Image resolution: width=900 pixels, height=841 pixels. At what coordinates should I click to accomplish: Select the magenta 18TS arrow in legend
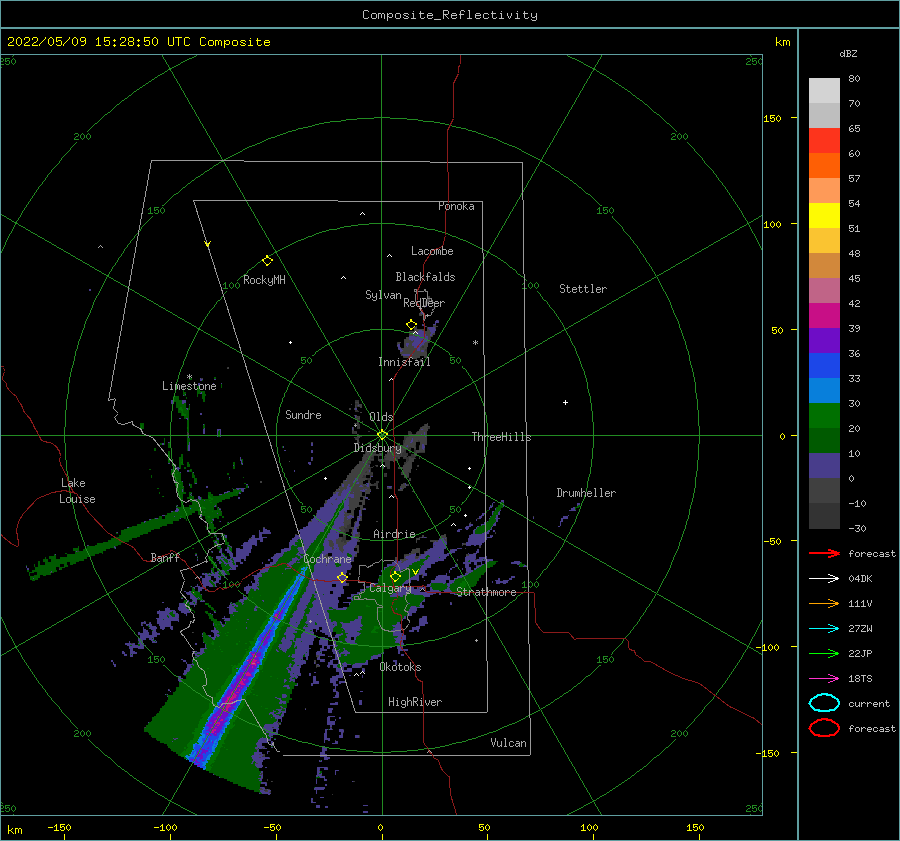(x=824, y=679)
